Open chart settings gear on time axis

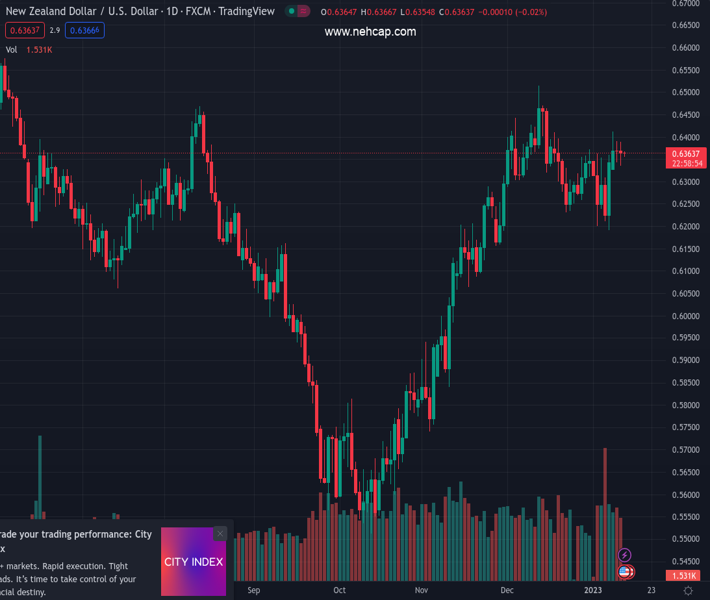click(x=688, y=591)
